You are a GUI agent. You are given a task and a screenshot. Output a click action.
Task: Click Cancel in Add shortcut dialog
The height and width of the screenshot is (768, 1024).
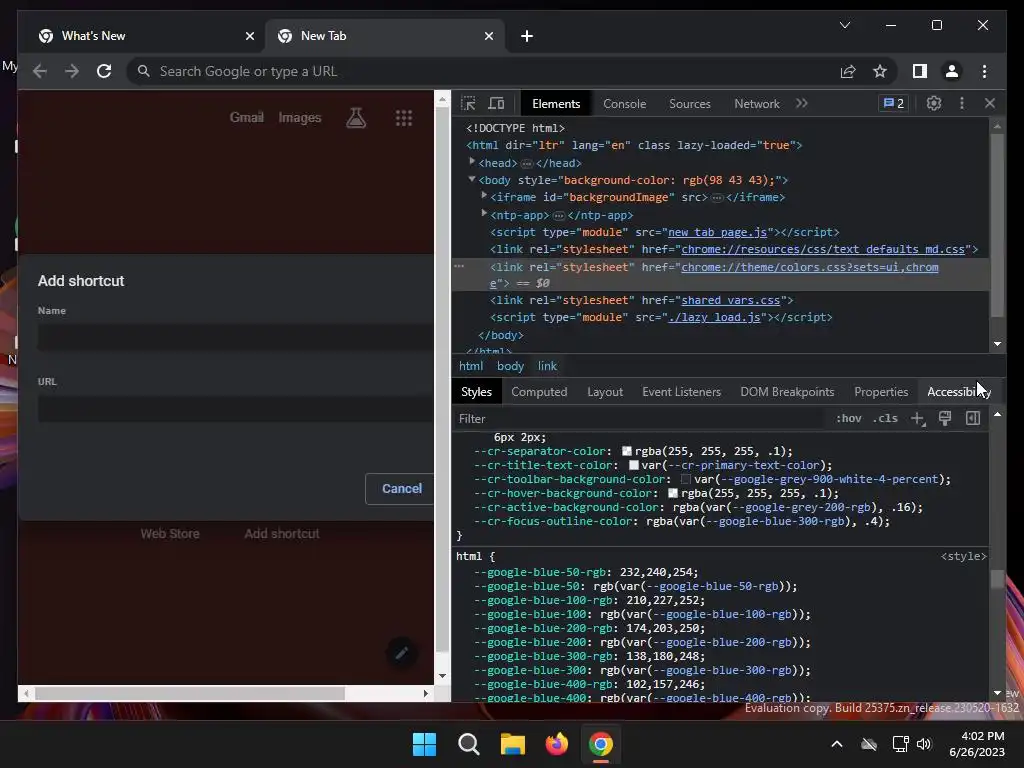tap(401, 488)
